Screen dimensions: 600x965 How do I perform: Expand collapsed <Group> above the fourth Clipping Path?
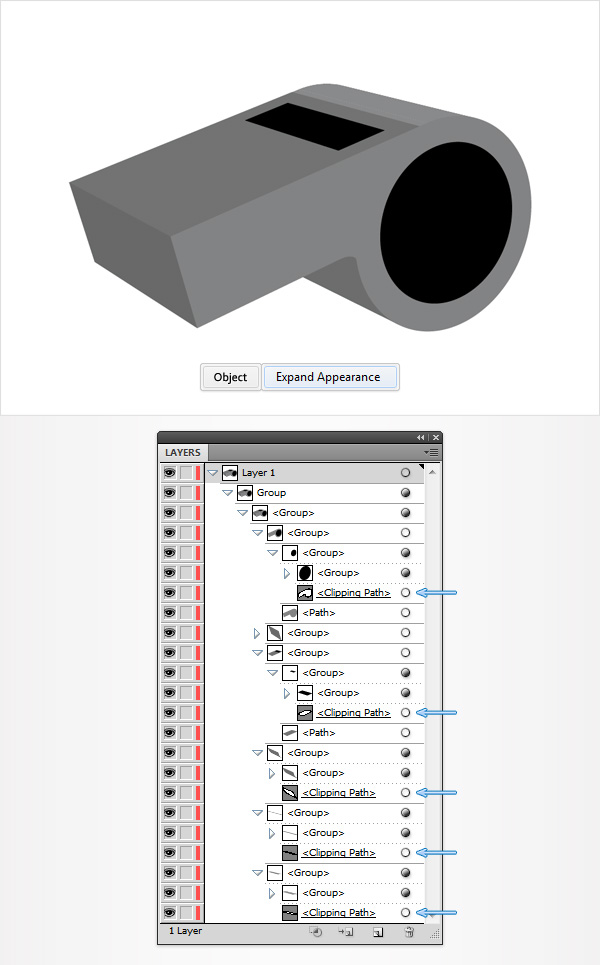pyautogui.click(x=272, y=833)
